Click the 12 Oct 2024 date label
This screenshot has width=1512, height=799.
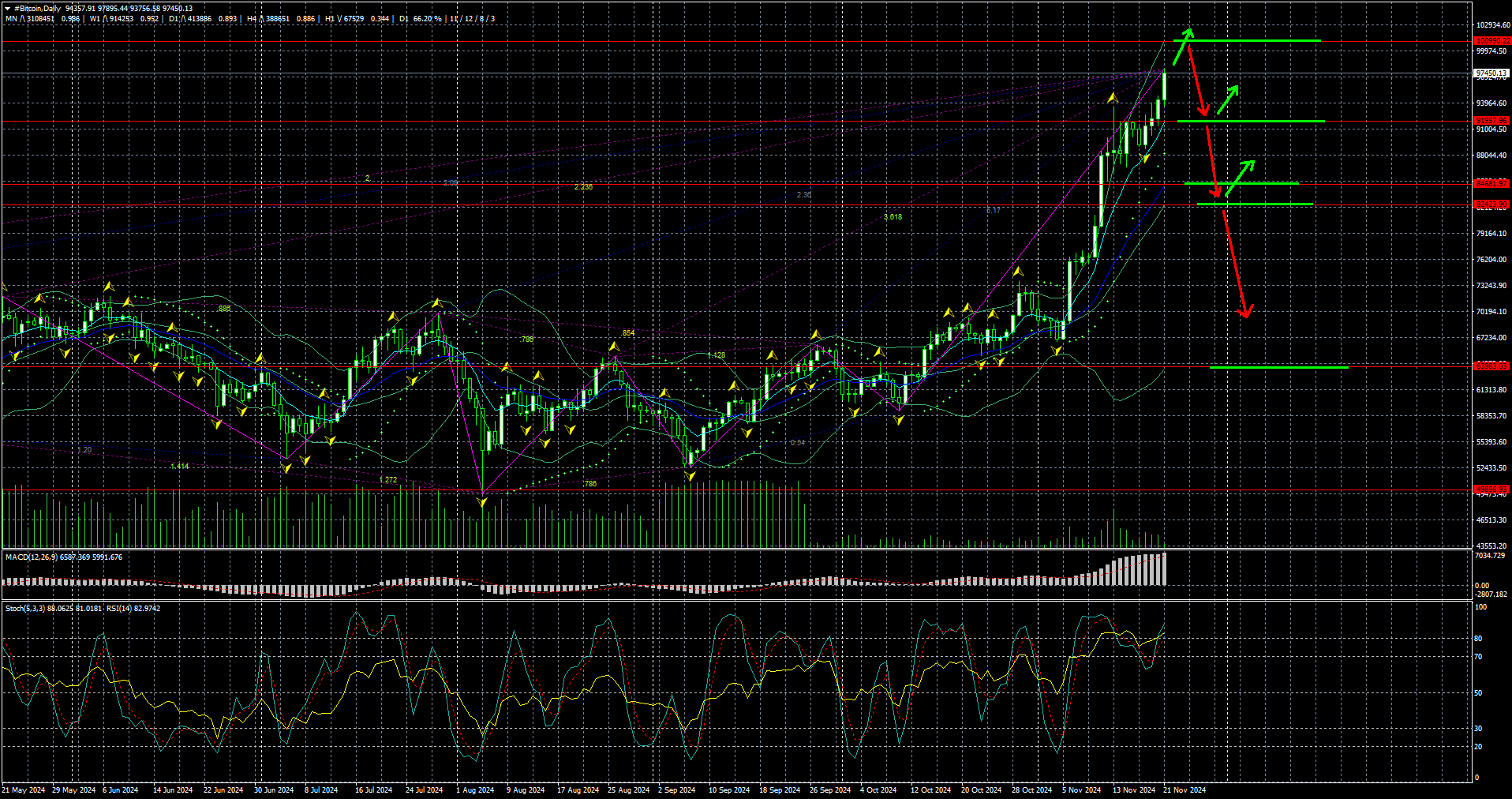click(931, 790)
